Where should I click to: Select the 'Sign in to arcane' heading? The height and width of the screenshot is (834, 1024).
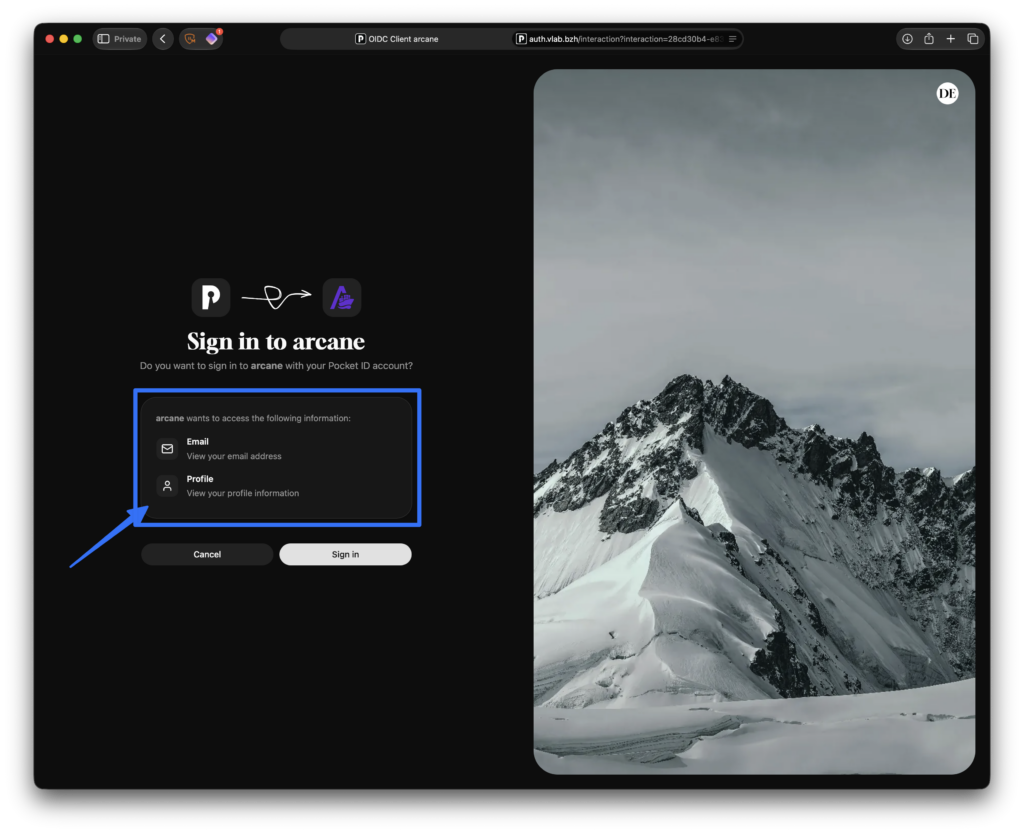pyautogui.click(x=276, y=342)
